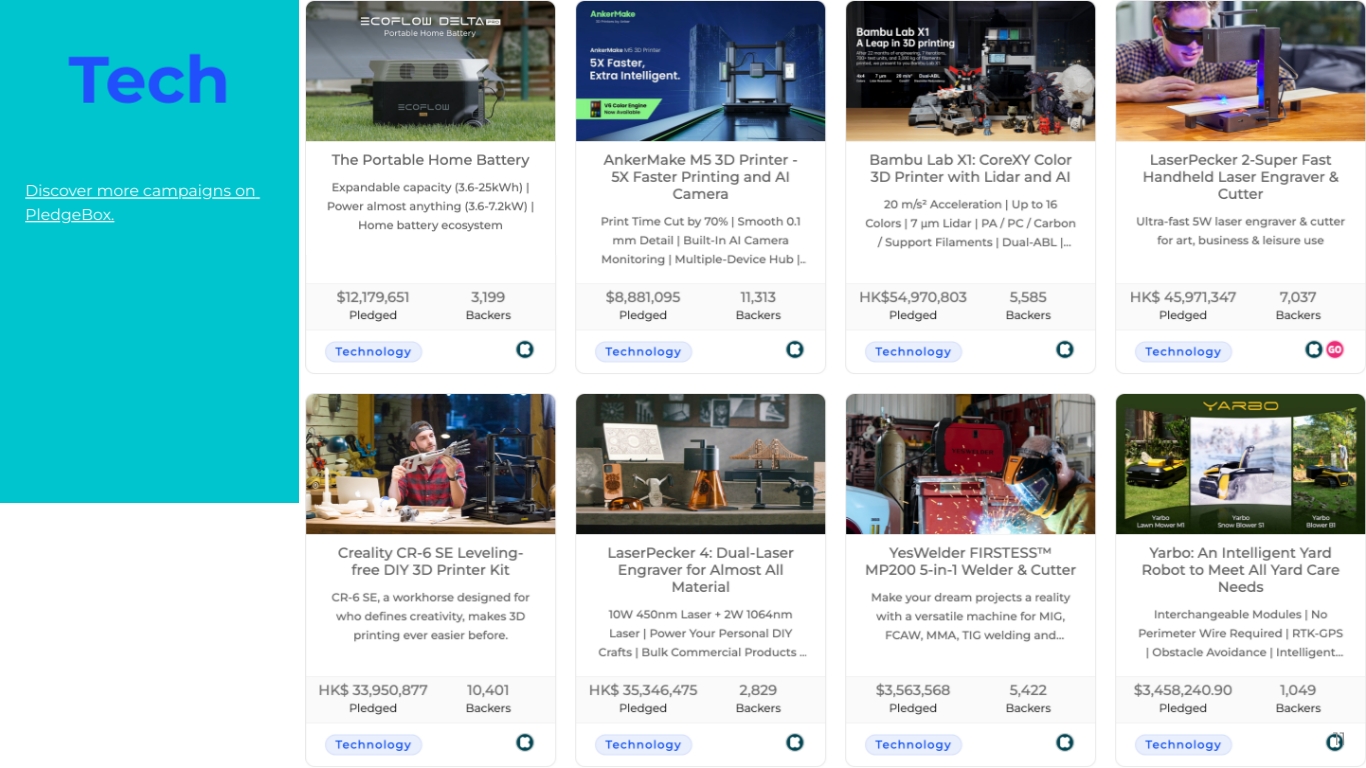Click description starting "10W 450nm Laser + 2W 1064nm"
The width and height of the screenshot is (1366, 768).
click(x=701, y=633)
